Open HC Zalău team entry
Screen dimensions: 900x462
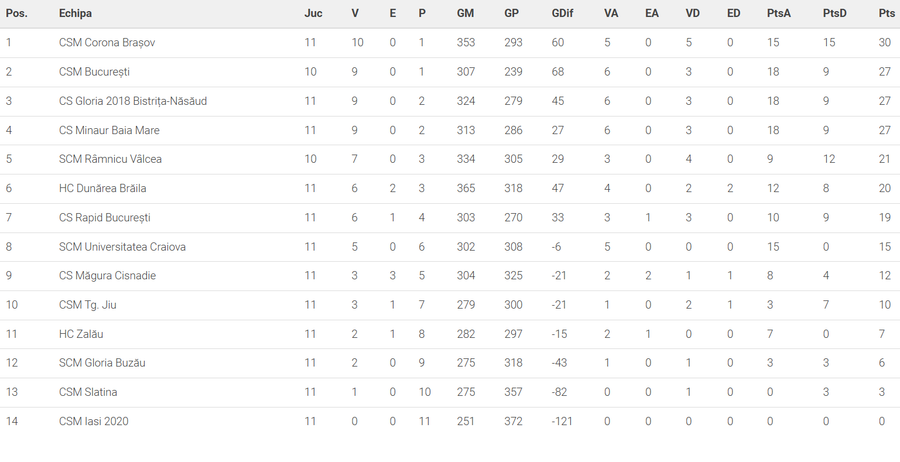tap(81, 334)
